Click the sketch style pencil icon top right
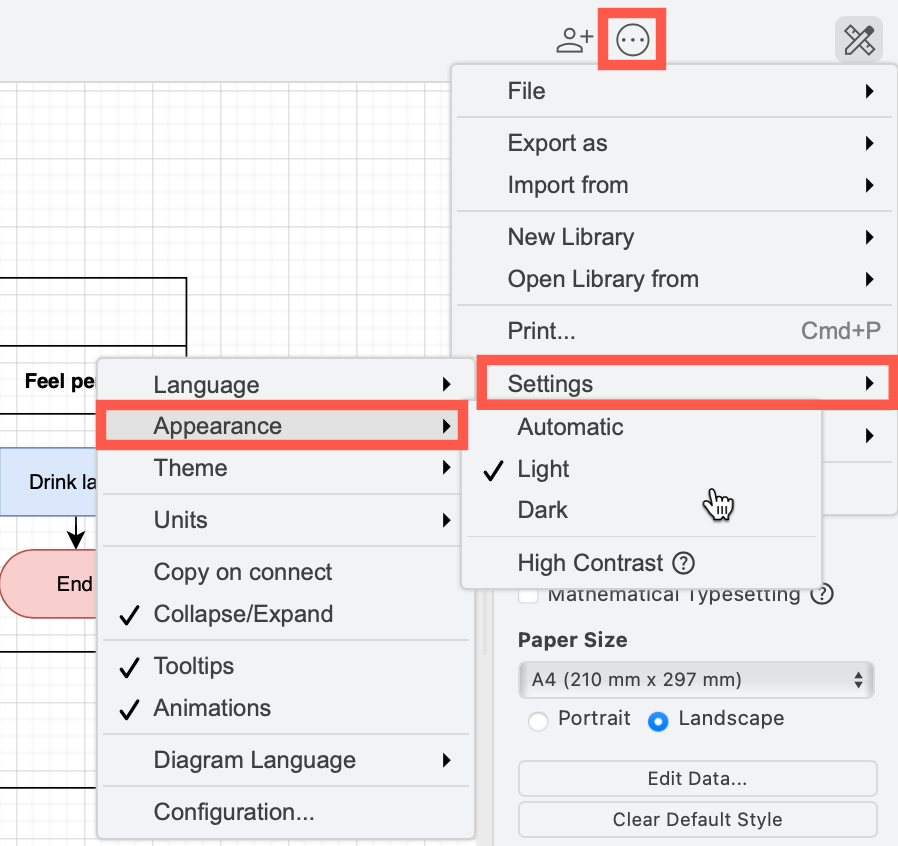This screenshot has height=846, width=898. pyautogui.click(x=858, y=39)
